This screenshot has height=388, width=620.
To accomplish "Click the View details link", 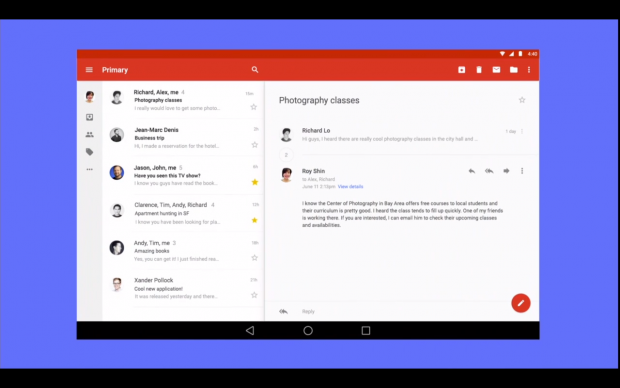I will pos(350,186).
